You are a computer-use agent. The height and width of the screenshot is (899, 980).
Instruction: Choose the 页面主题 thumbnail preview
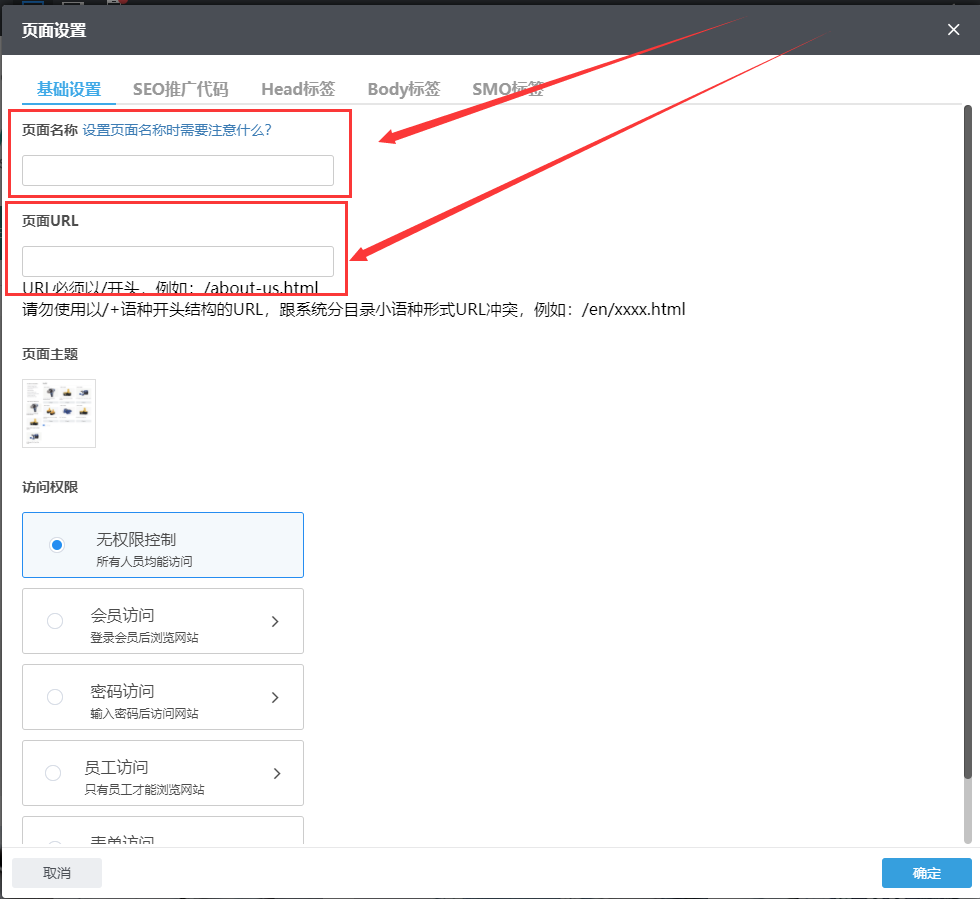click(x=59, y=413)
